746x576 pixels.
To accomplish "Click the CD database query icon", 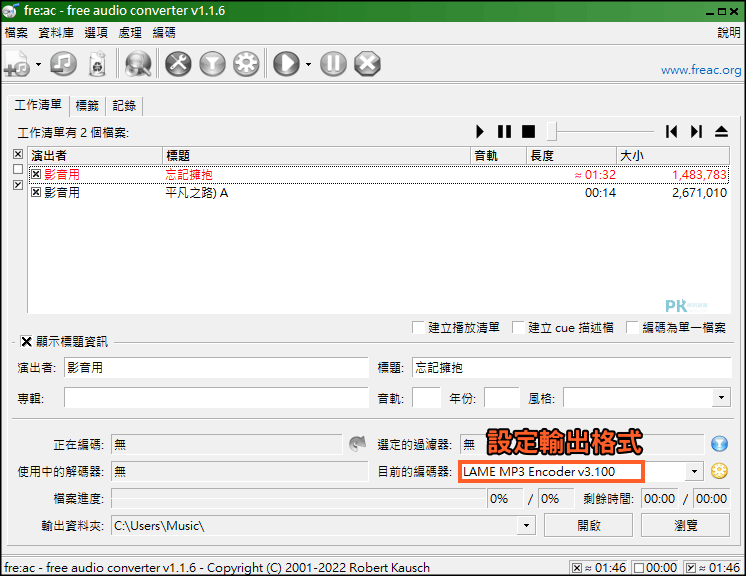I will (x=138, y=64).
